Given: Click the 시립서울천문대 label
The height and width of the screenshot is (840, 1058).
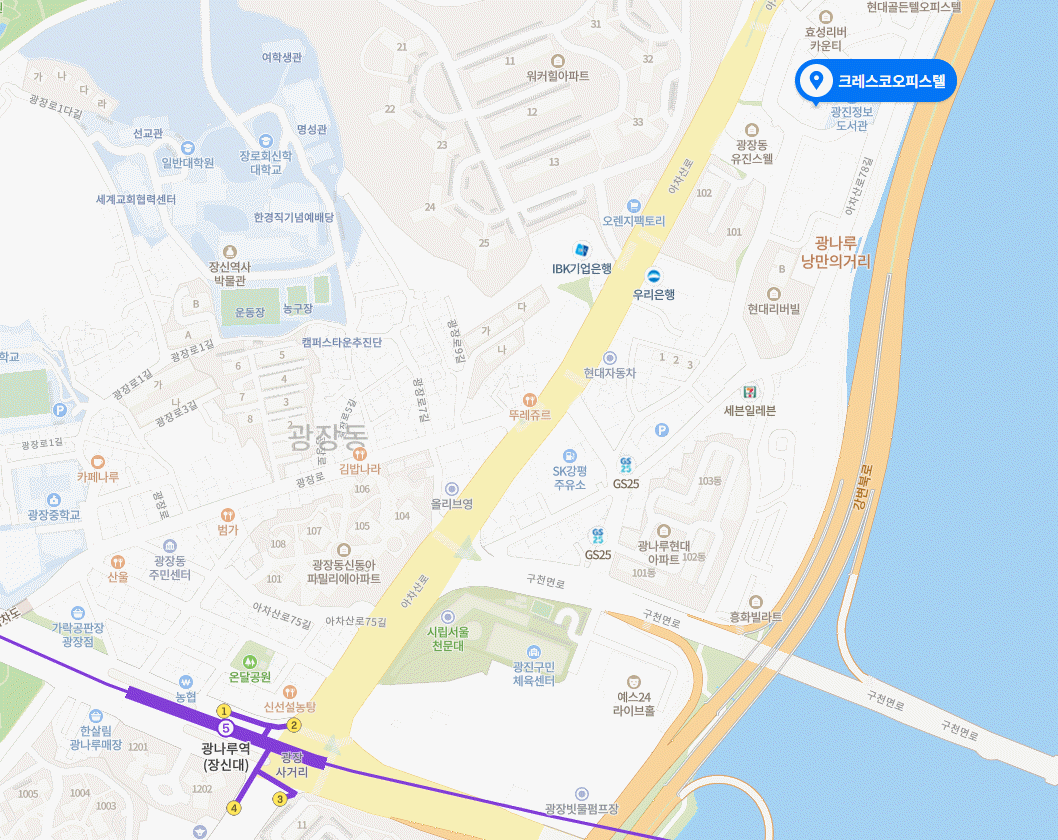Looking at the screenshot, I should pyautogui.click(x=448, y=638).
